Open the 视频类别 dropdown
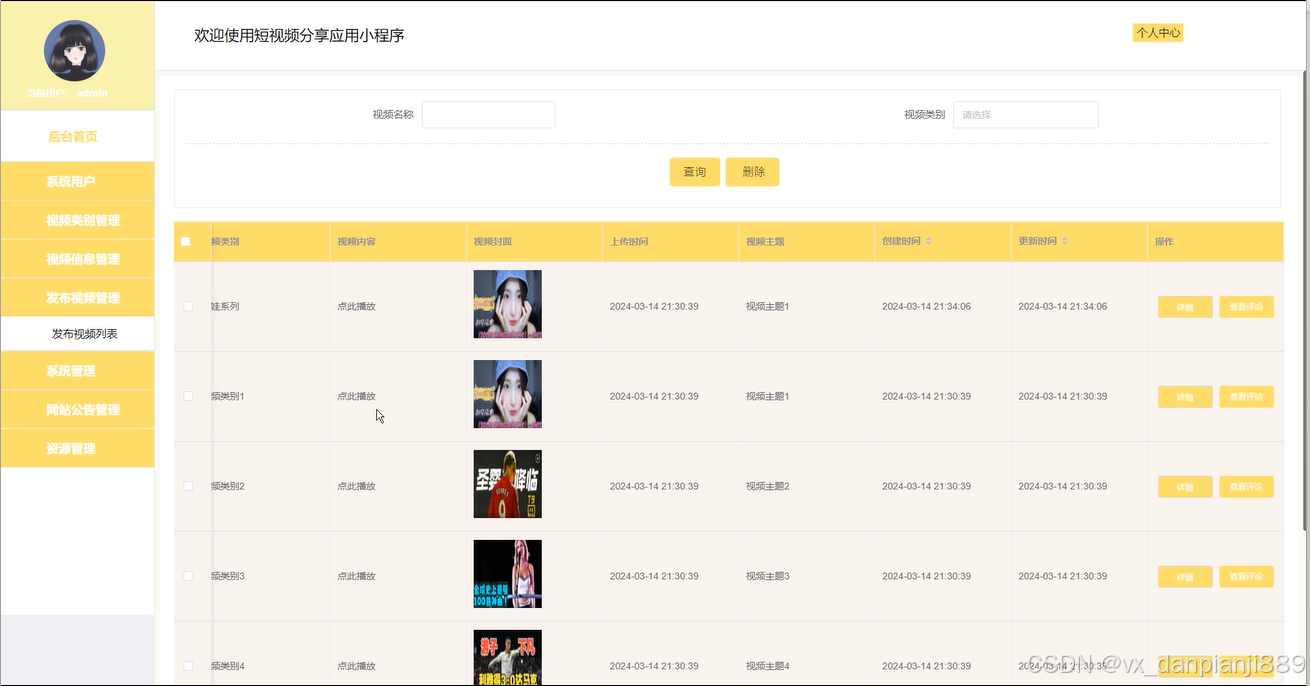1310x686 pixels. point(1026,115)
